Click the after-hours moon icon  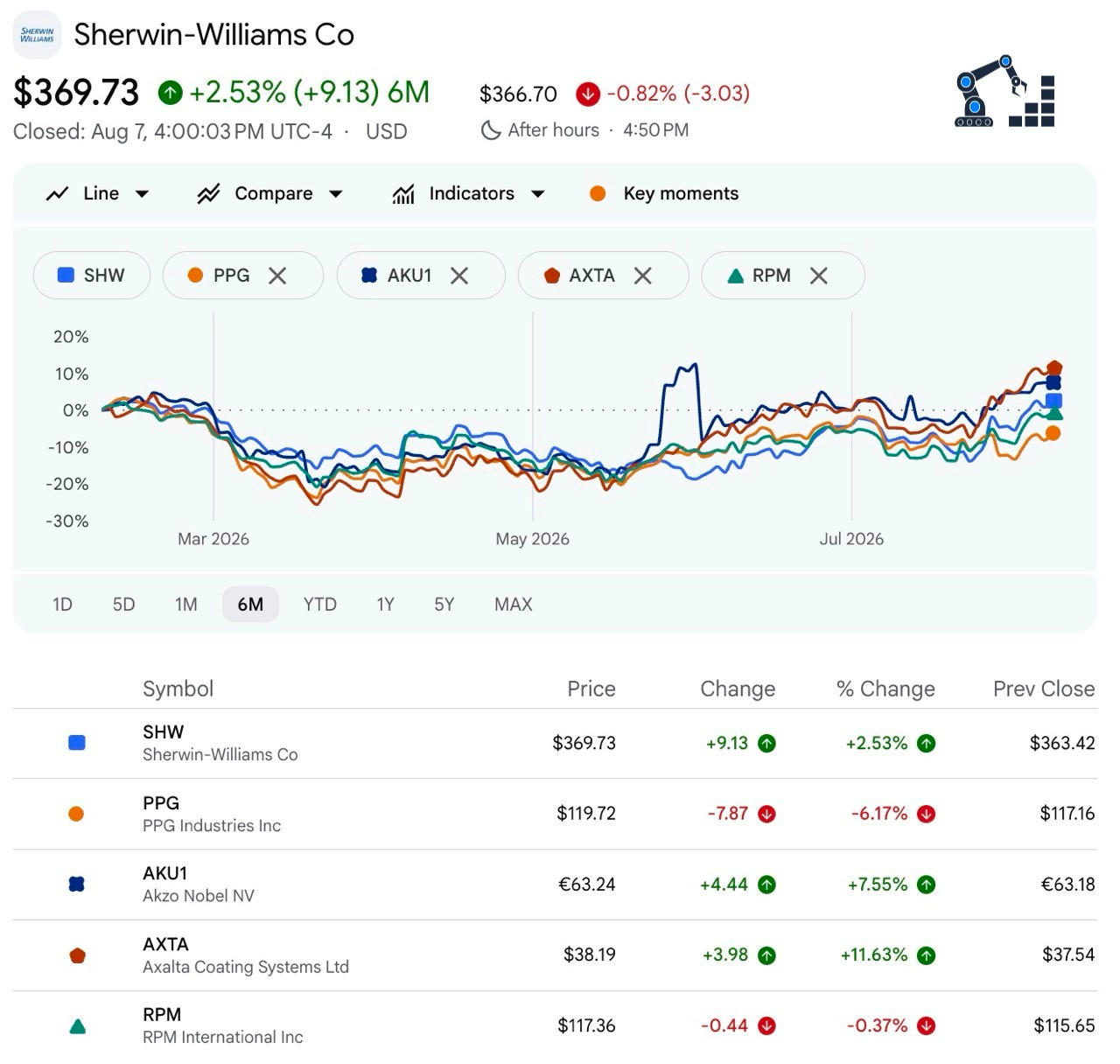pyautogui.click(x=490, y=130)
